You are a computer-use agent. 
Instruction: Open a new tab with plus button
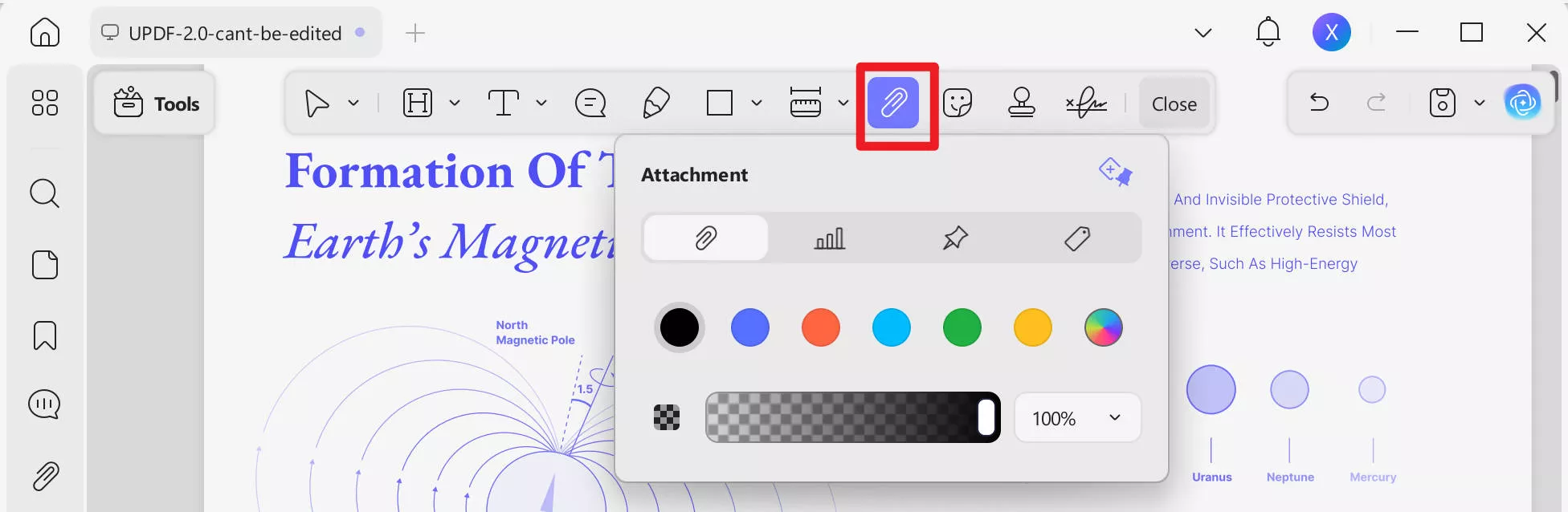point(415,33)
